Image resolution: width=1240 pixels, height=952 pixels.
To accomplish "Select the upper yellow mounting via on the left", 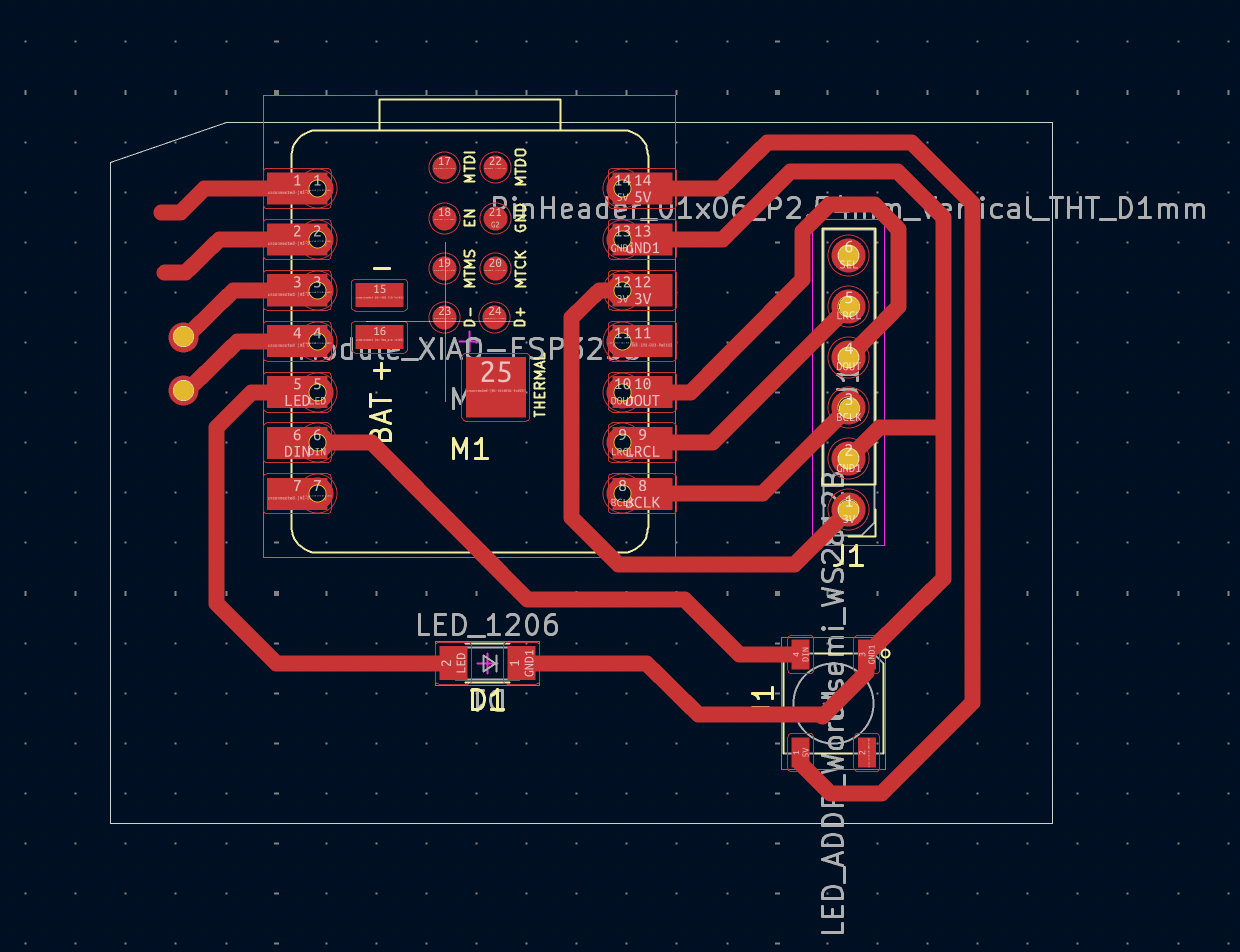I will (x=182, y=337).
